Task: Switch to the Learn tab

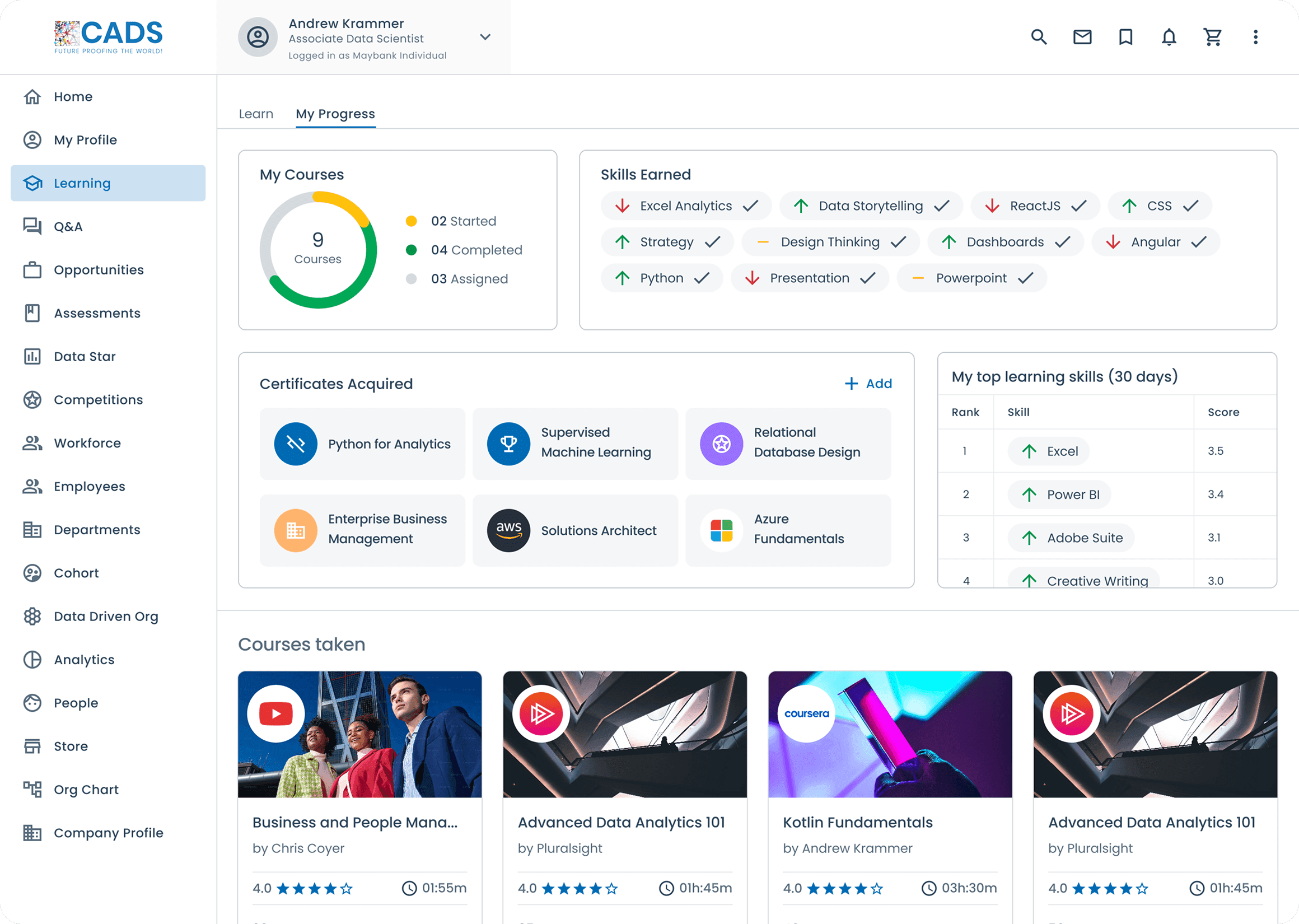Action: point(256,114)
